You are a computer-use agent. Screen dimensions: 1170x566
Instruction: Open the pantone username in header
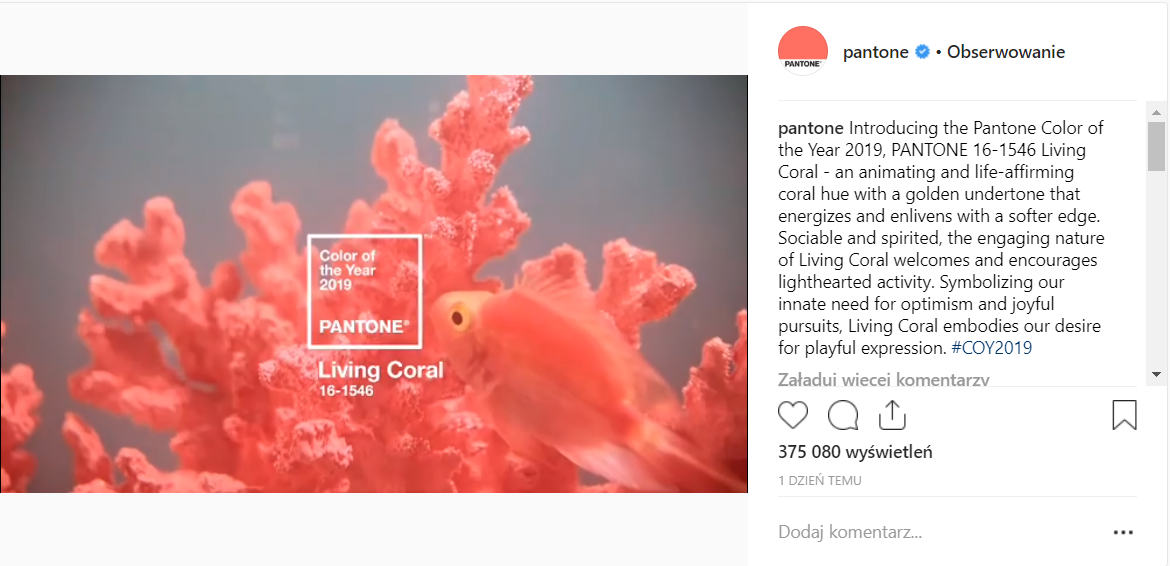tap(875, 52)
